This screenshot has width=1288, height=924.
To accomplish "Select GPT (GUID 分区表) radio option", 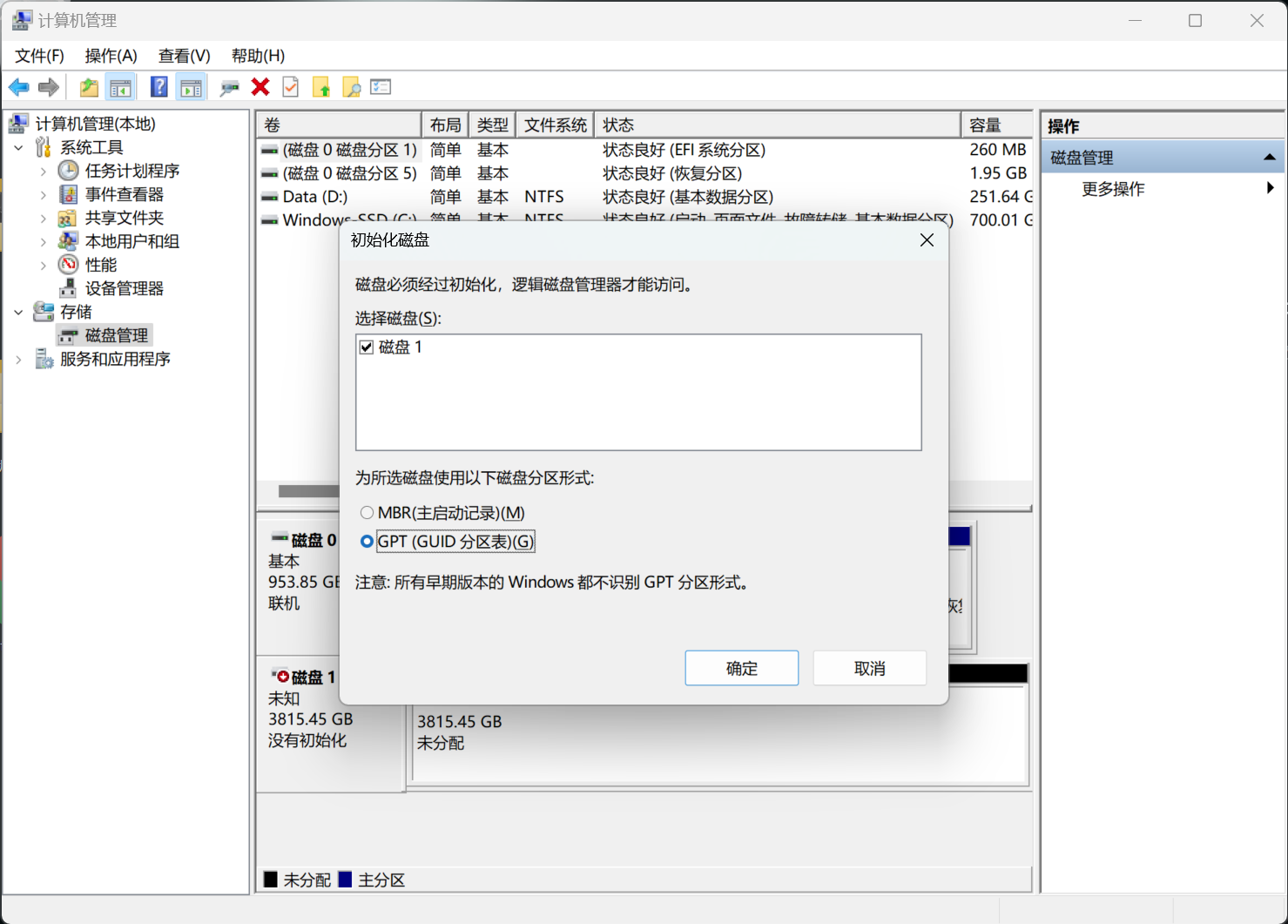I will coord(367,542).
